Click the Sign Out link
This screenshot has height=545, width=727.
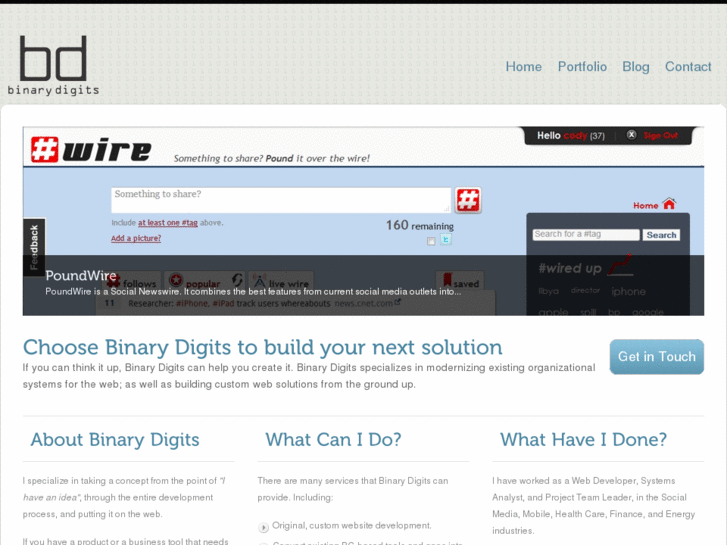click(661, 135)
